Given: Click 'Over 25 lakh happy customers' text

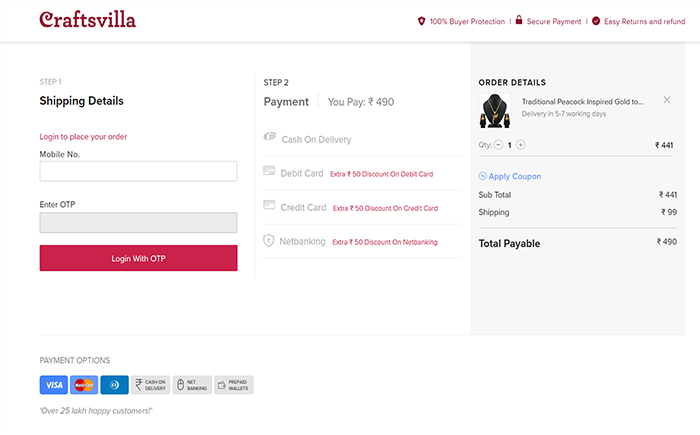Looking at the screenshot, I should coord(96,411).
